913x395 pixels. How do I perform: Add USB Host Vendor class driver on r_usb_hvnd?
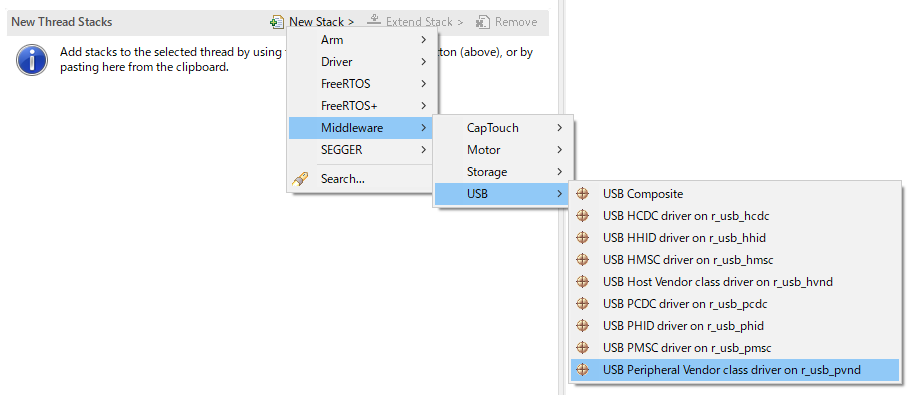pyautogui.click(x=735, y=282)
